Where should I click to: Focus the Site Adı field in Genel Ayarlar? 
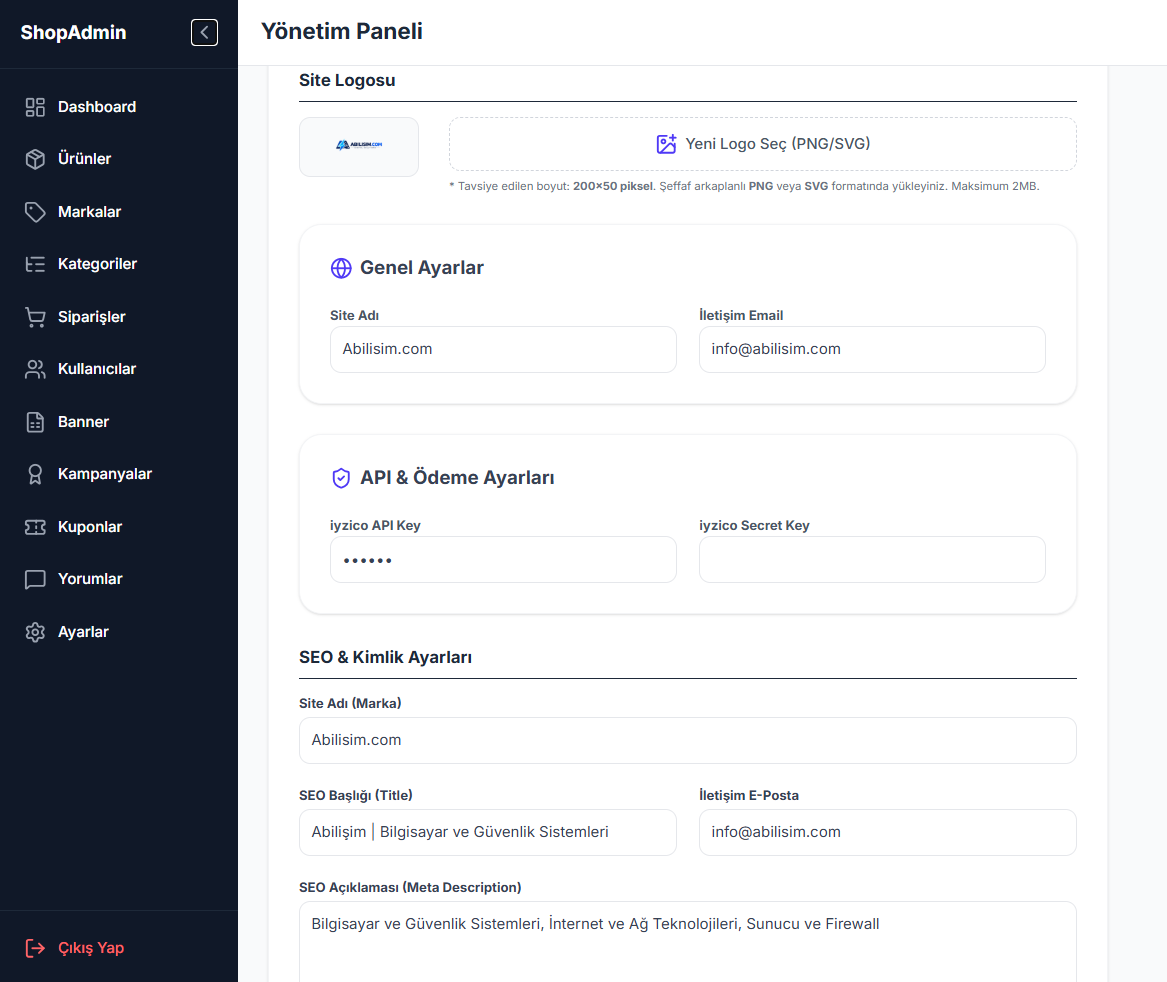point(503,350)
